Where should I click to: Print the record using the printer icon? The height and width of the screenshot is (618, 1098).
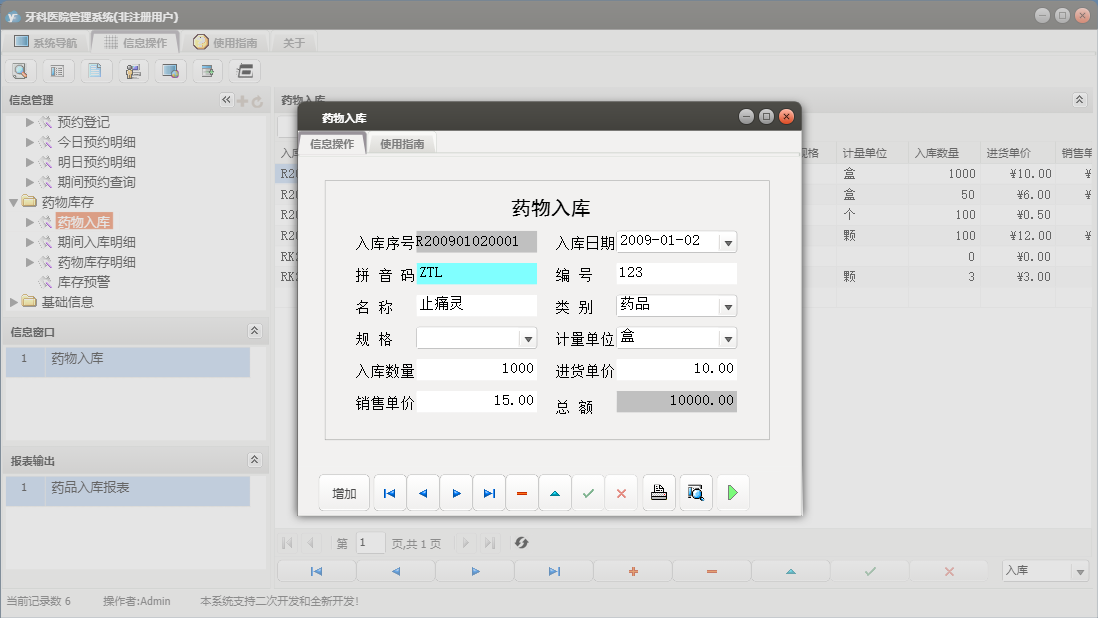pyautogui.click(x=658, y=492)
